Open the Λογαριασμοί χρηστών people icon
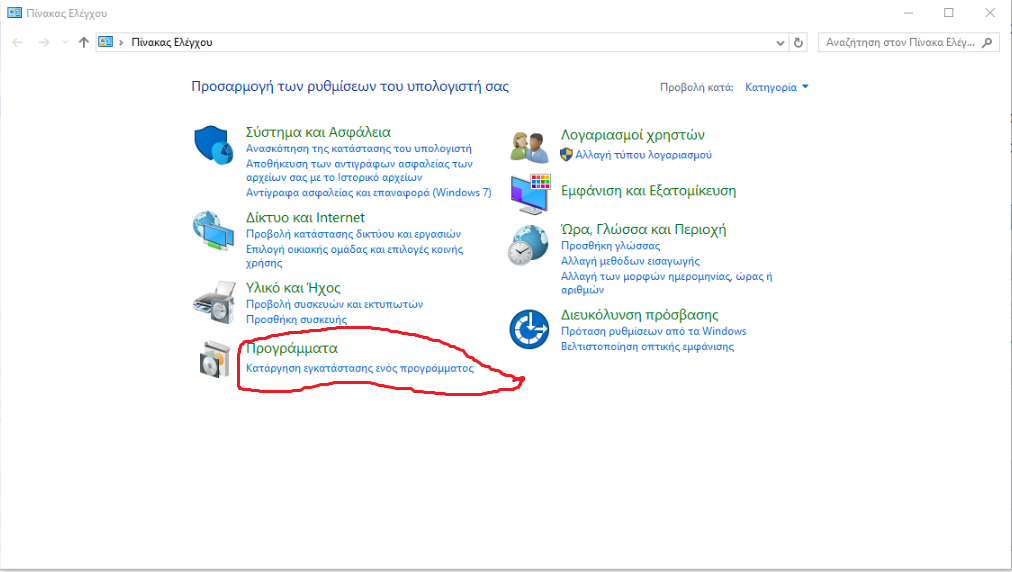 tap(529, 147)
